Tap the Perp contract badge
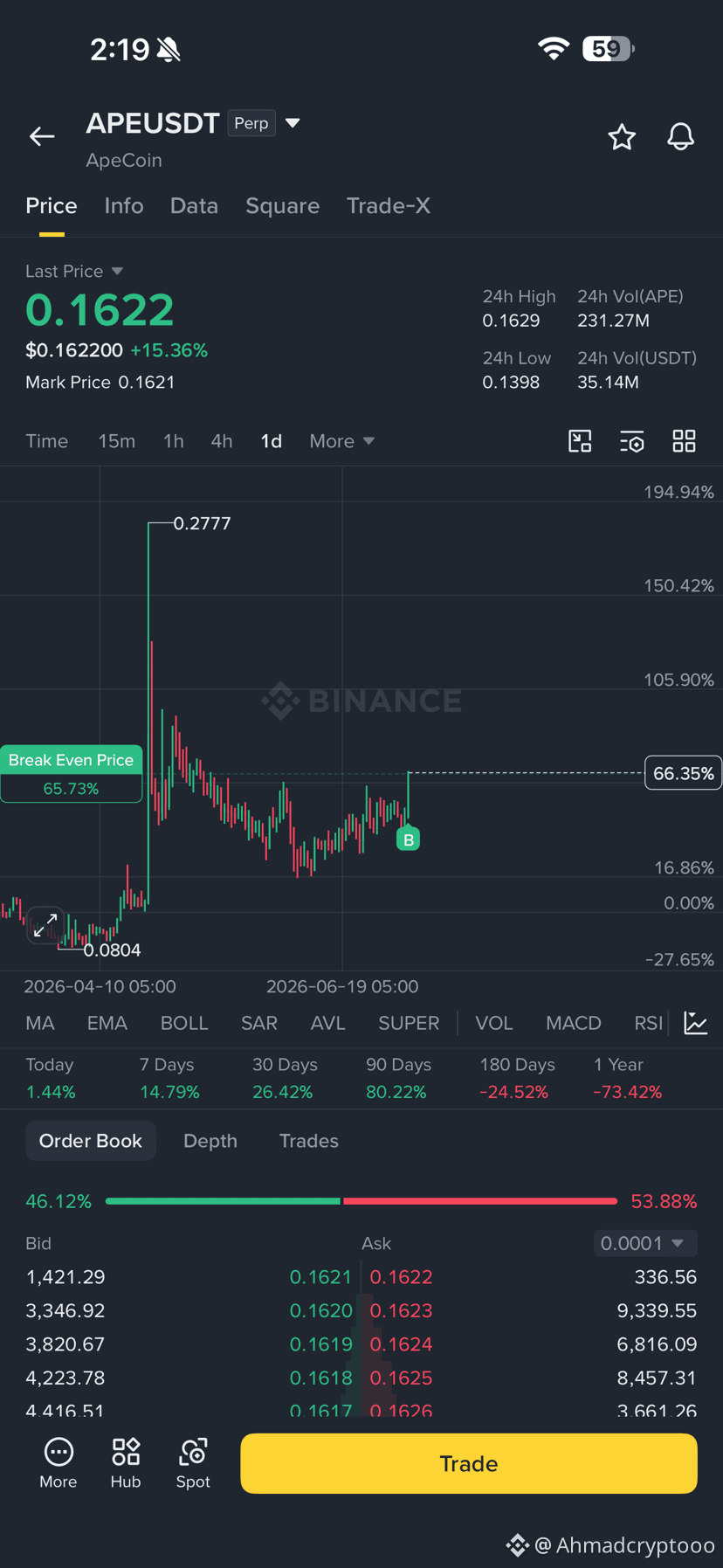The width and height of the screenshot is (723, 1568). [x=251, y=123]
